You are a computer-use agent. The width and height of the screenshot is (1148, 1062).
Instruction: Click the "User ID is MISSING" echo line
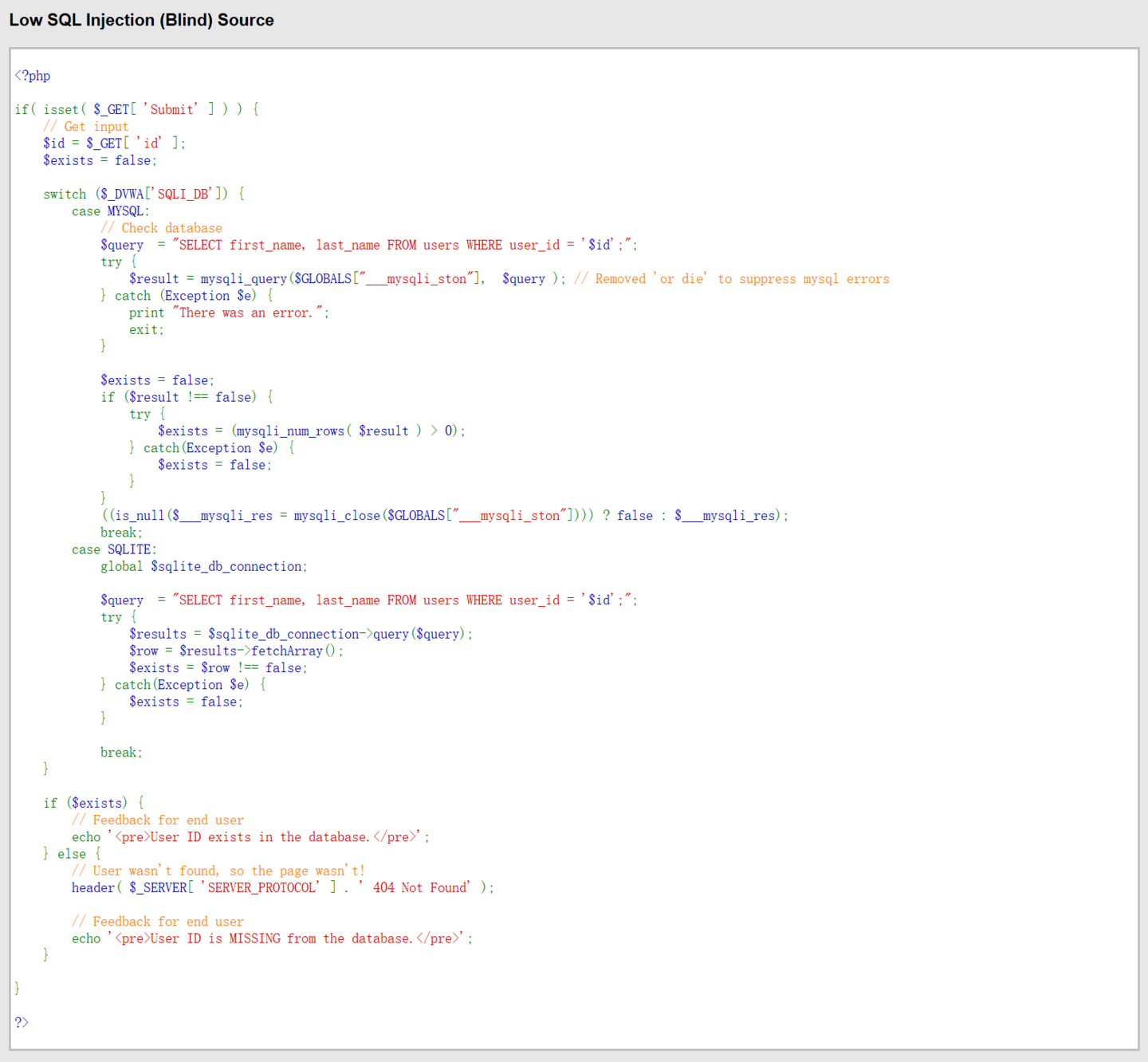[x=272, y=938]
